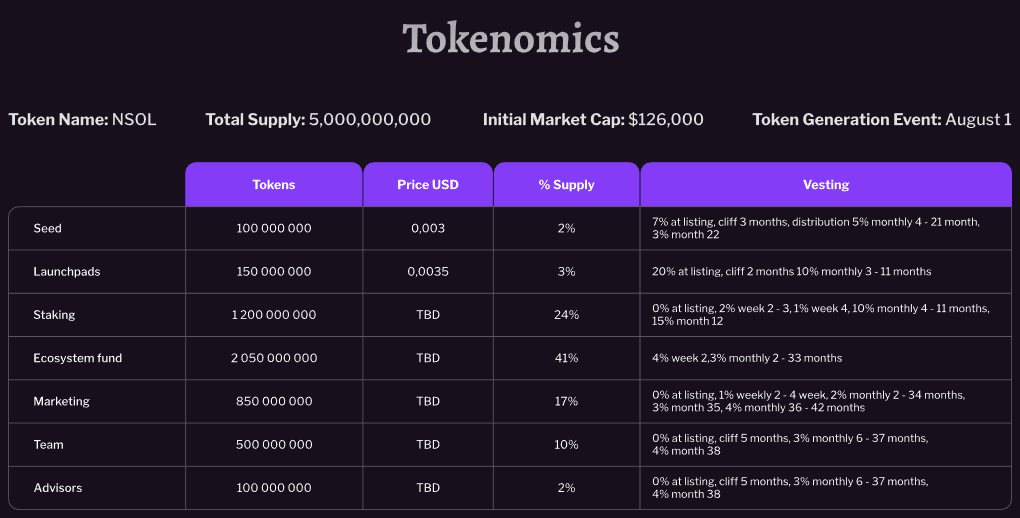1020x518 pixels.
Task: Click the Marketing row label
Action: click(62, 401)
